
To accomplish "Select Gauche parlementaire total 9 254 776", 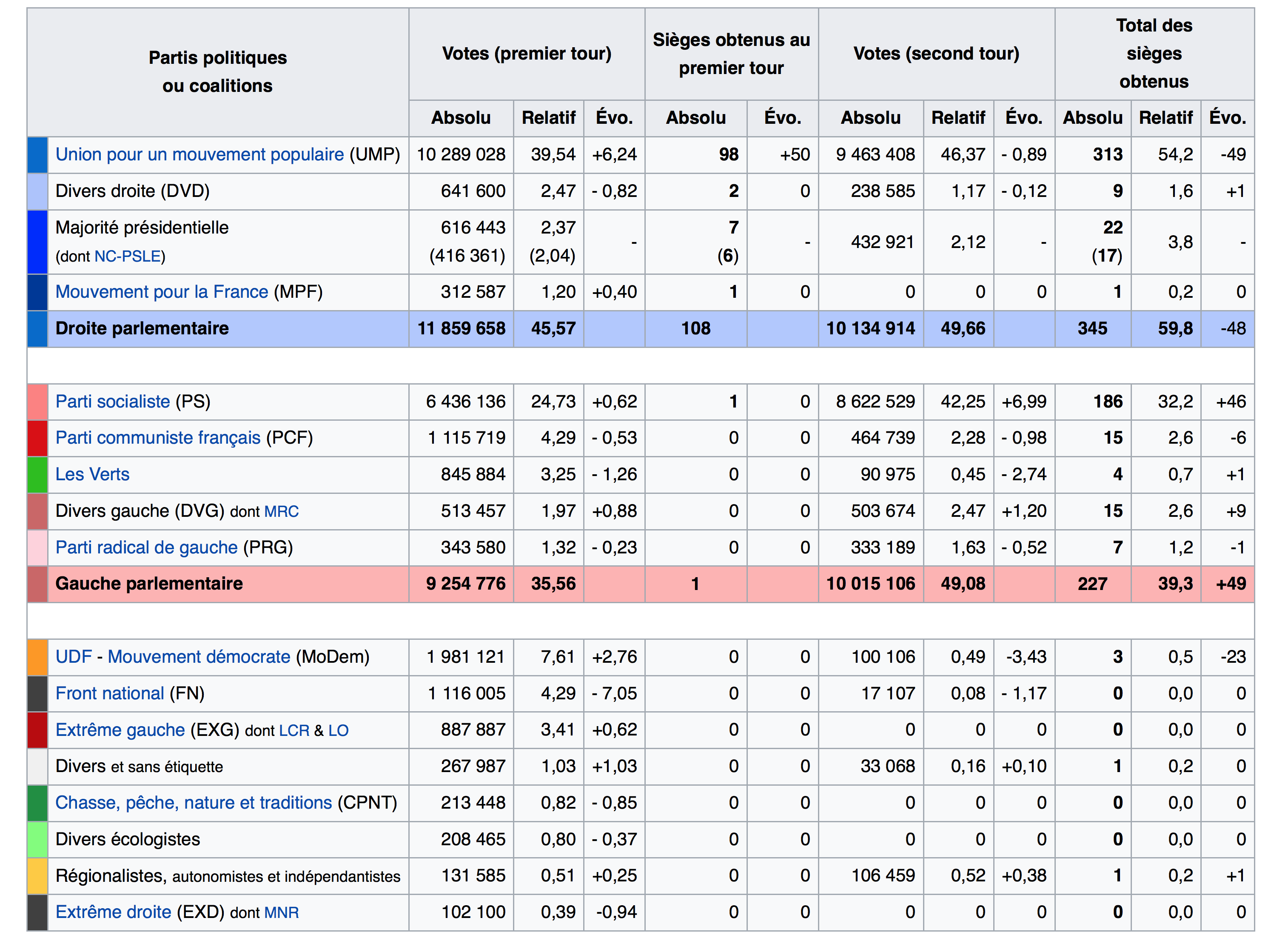I will point(466,584).
